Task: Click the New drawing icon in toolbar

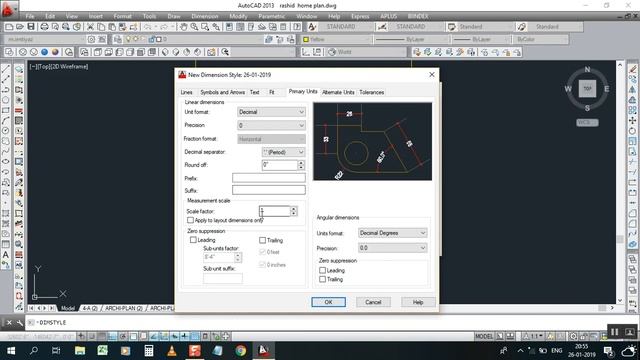Action: point(9,27)
